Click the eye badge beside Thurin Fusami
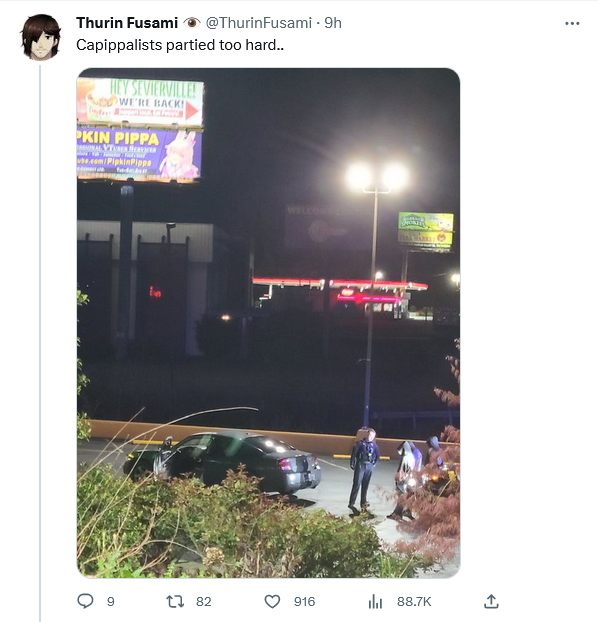Screen dimensions: 598x622 coord(191,23)
